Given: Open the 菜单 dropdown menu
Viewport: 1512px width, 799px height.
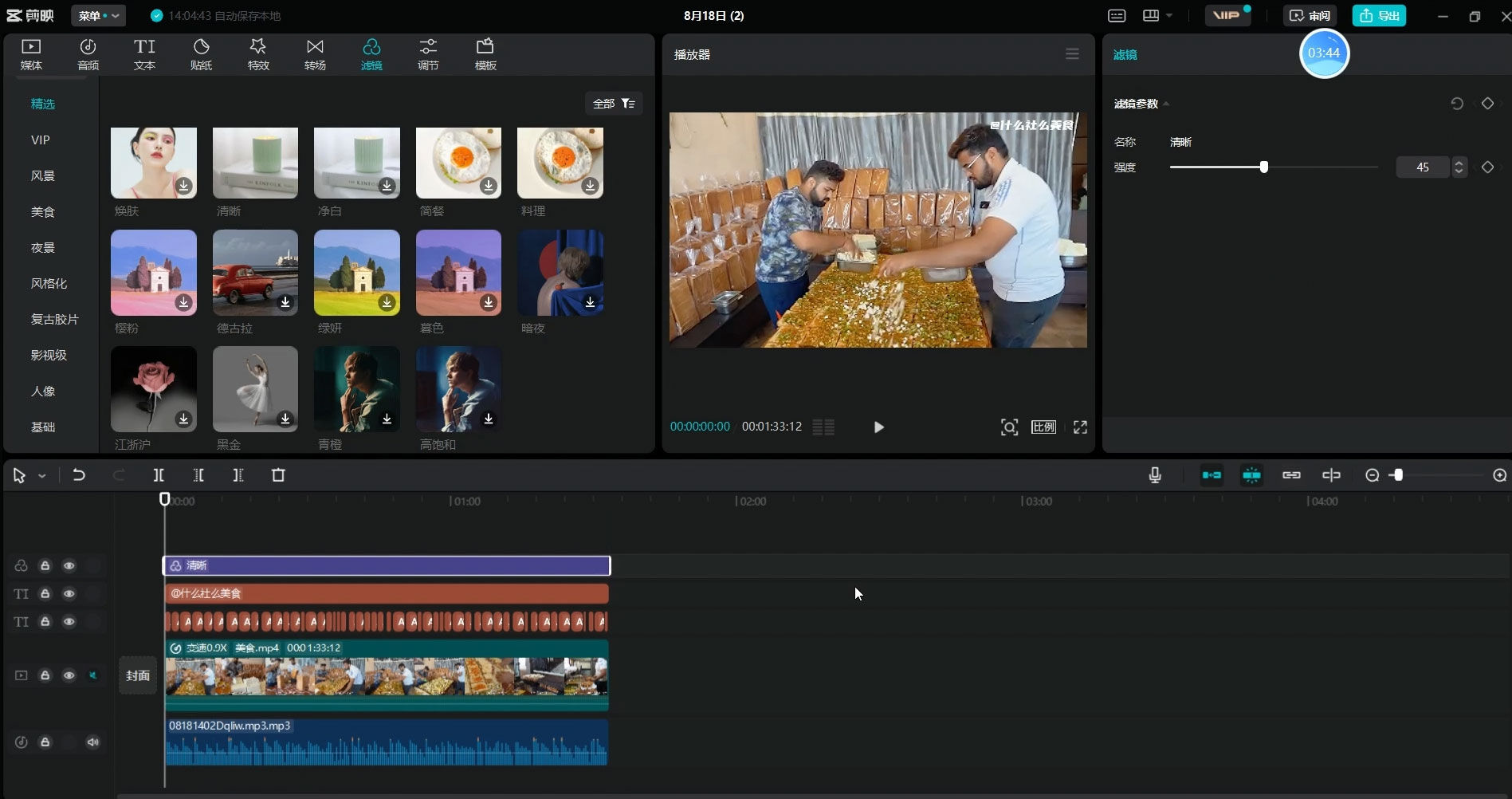Looking at the screenshot, I should (x=98, y=16).
